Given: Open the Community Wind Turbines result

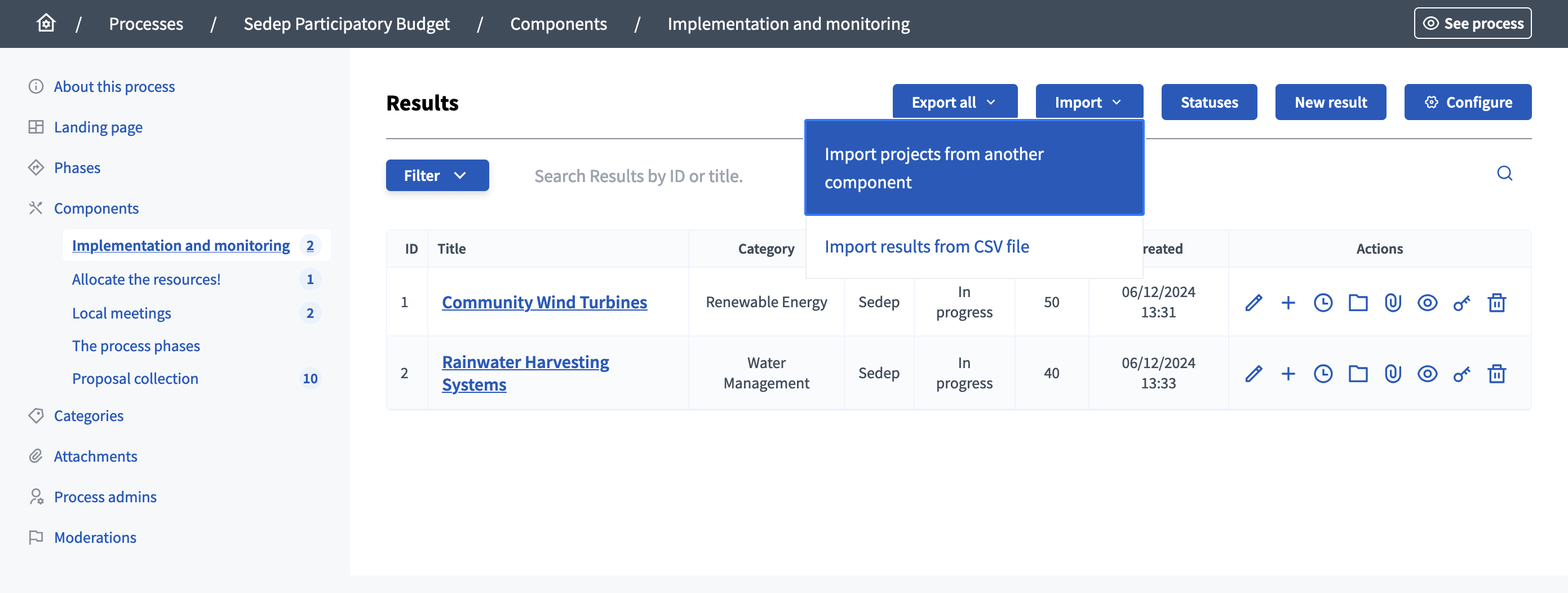Looking at the screenshot, I should 544,302.
